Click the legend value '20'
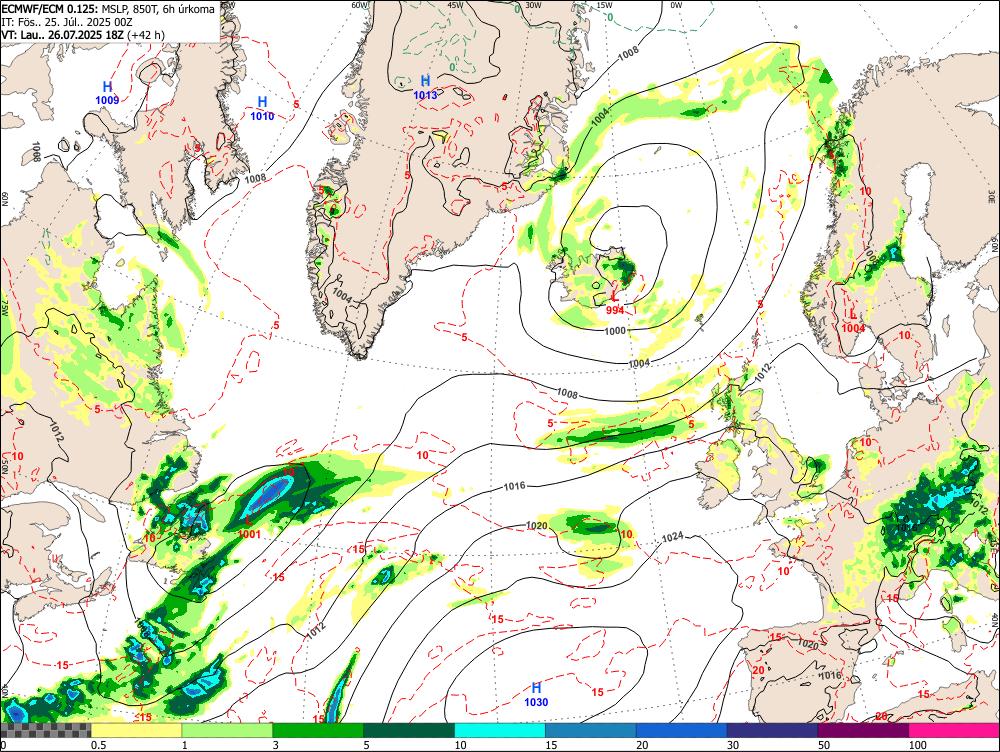The image size is (1000, 752). pyautogui.click(x=642, y=745)
